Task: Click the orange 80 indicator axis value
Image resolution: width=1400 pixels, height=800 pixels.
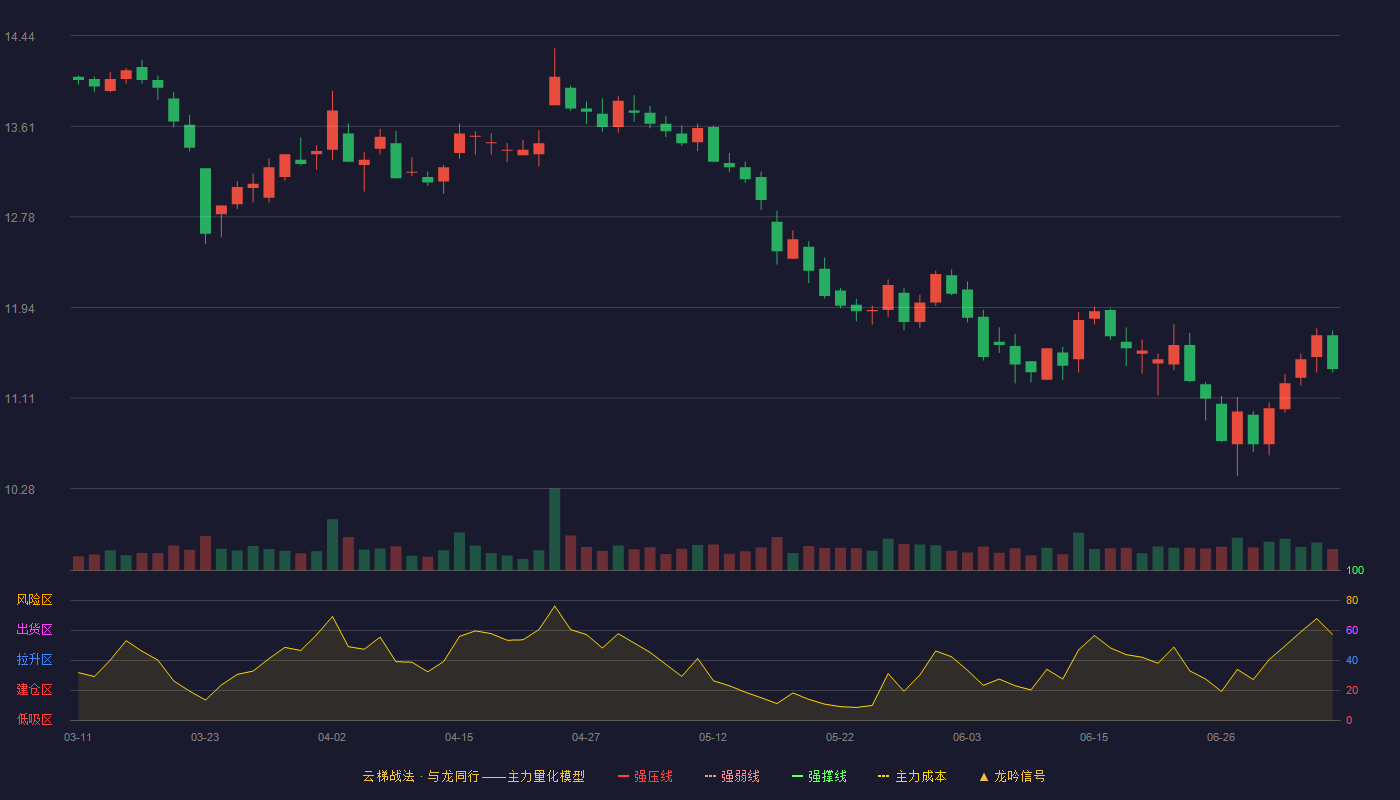Action: (x=1352, y=600)
